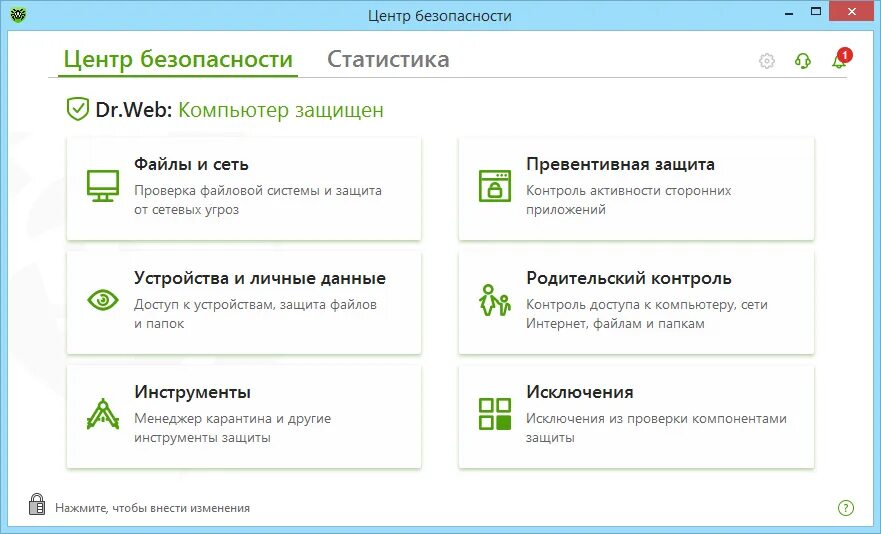
Task: Click the 'Компьютер защищен' status text
Action: click(281, 110)
